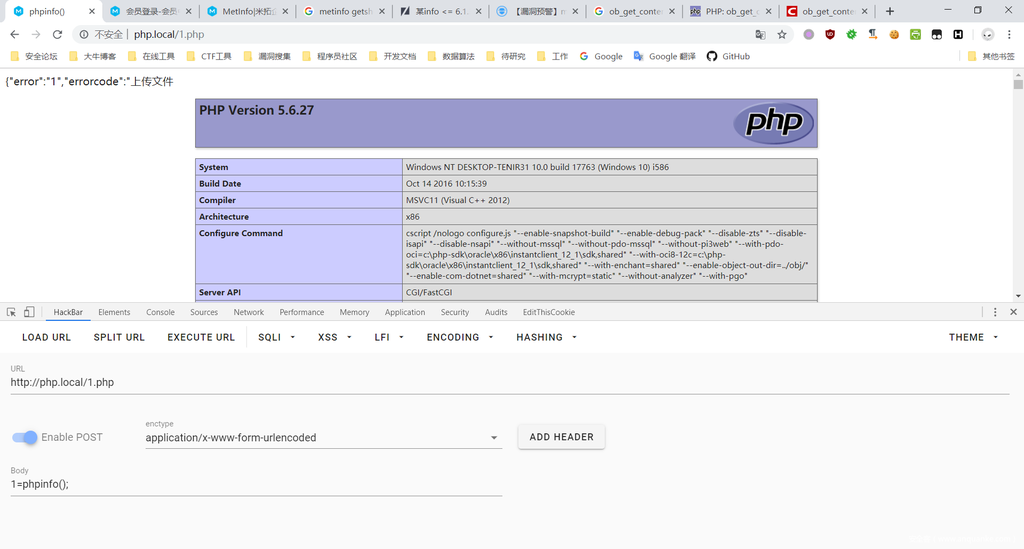Toggle the device toolbar icon in DevTools

click(x=29, y=312)
